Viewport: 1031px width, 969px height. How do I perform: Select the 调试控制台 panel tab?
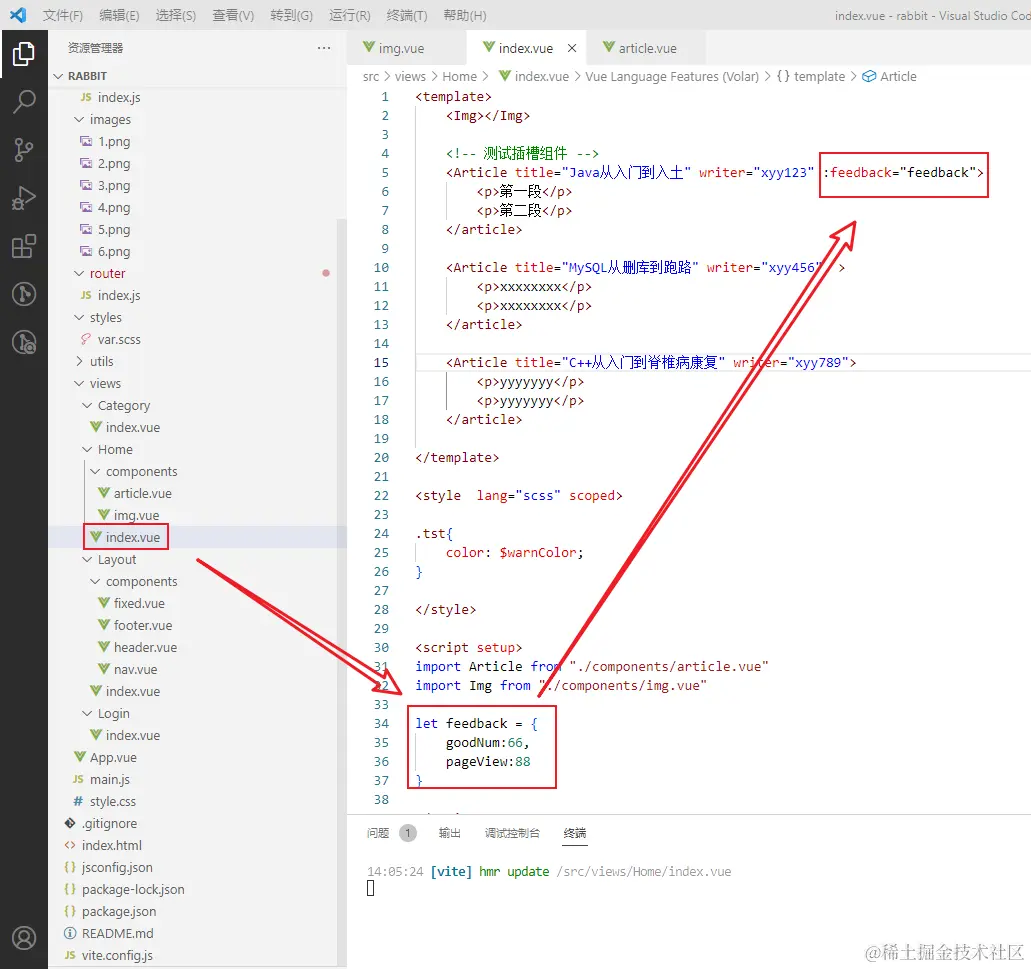pyautogui.click(x=512, y=833)
